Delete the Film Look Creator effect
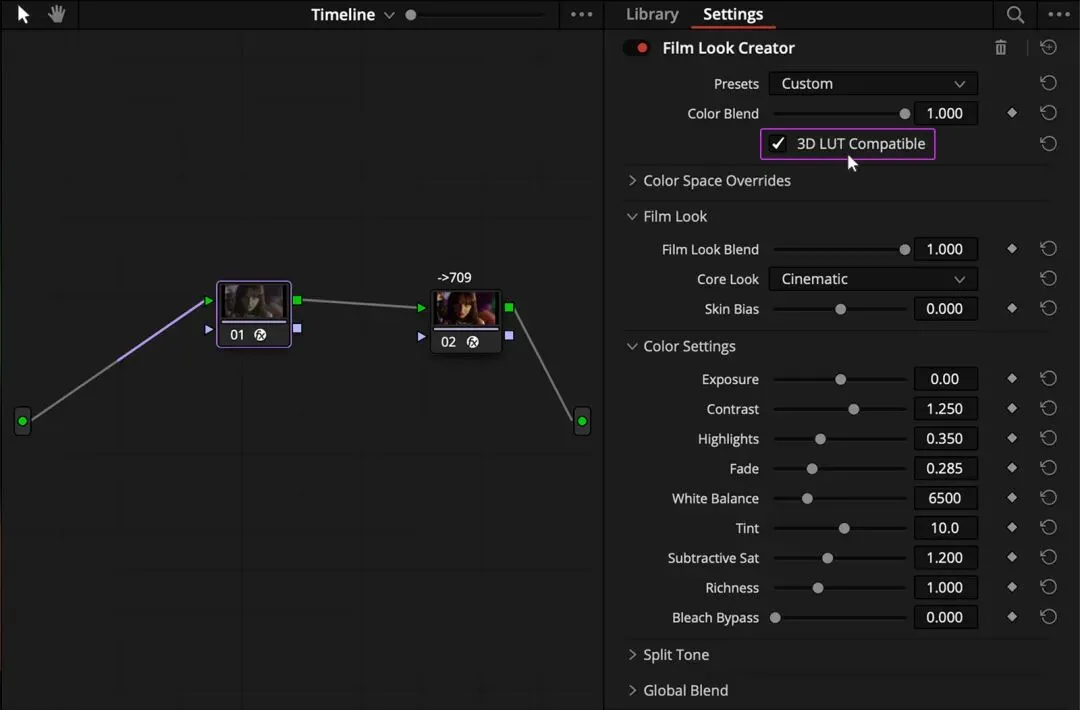This screenshot has width=1080, height=710. 1001,48
